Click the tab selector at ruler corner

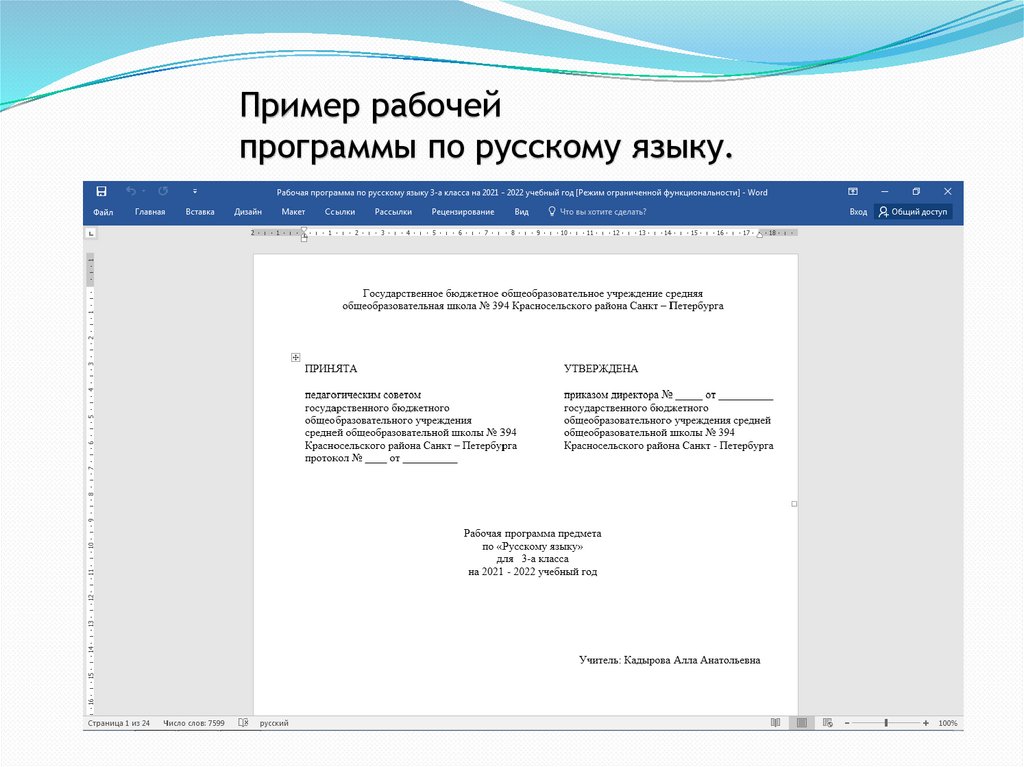[x=91, y=233]
